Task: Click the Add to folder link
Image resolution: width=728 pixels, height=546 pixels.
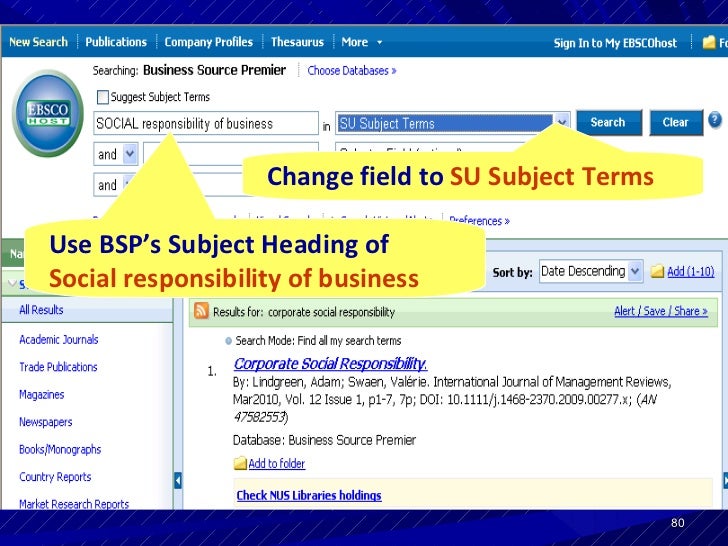Action: click(277, 463)
